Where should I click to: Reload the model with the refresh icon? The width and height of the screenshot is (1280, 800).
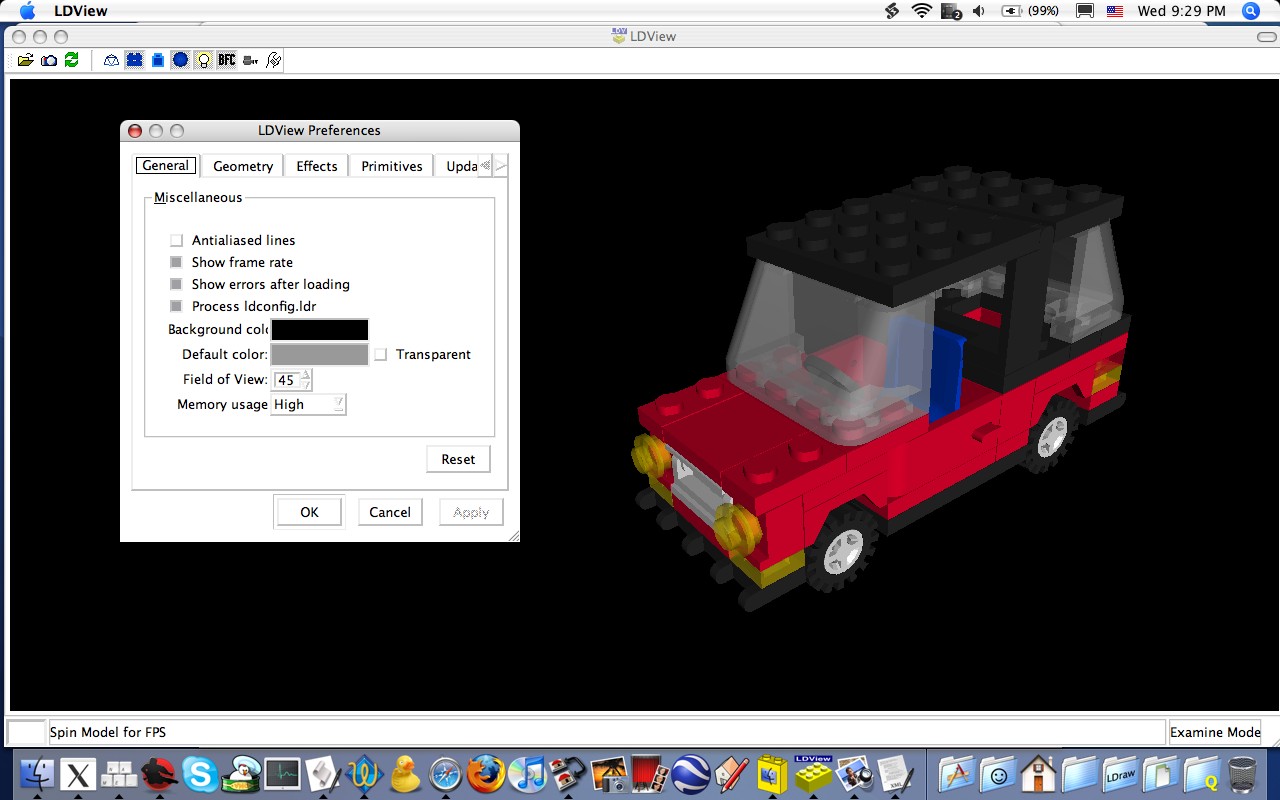pyautogui.click(x=71, y=59)
